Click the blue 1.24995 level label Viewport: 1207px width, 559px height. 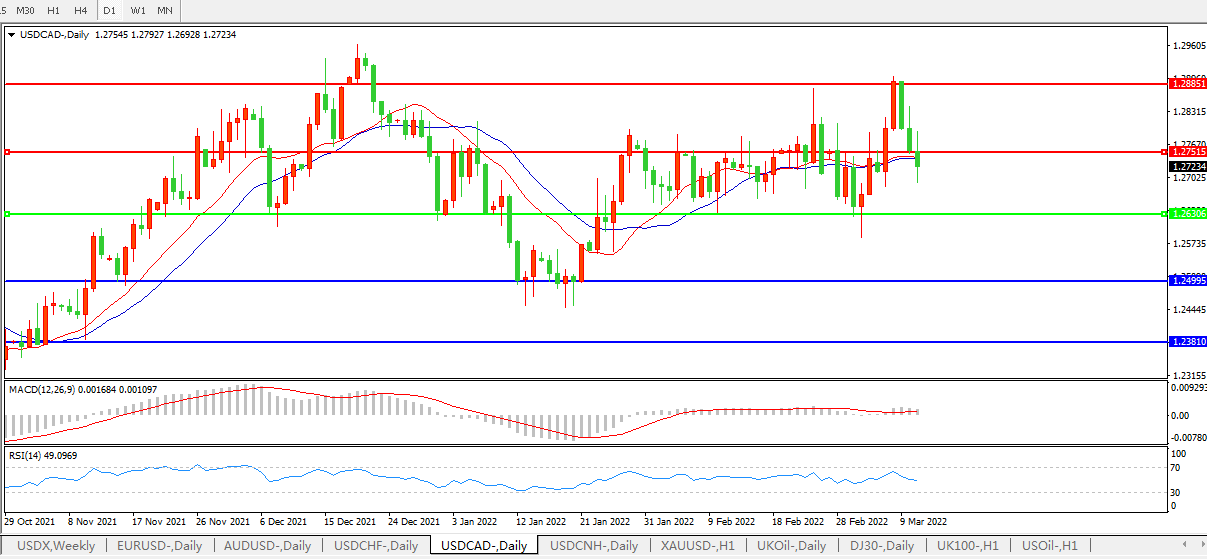(1188, 281)
